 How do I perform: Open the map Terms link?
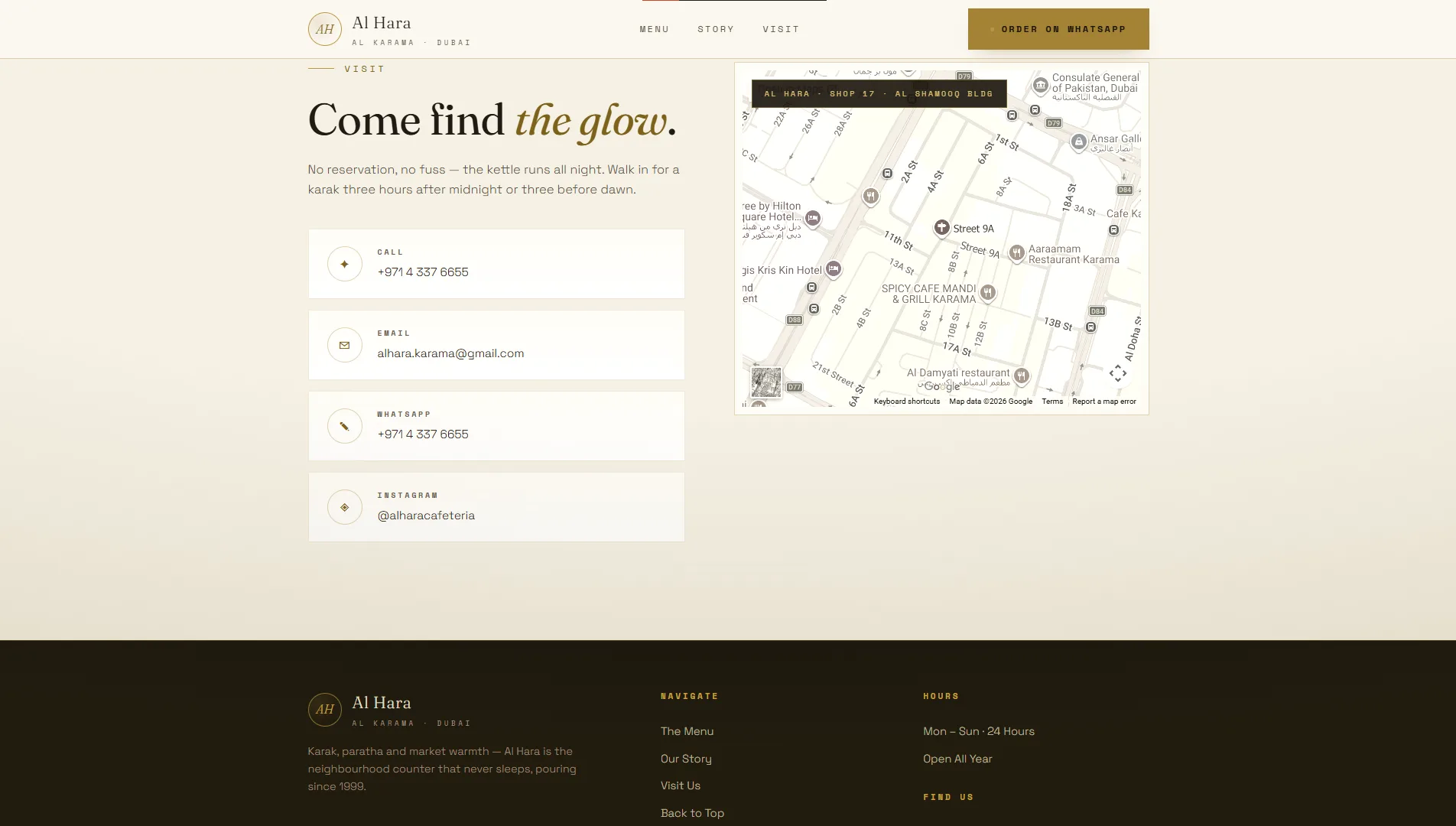(x=1052, y=402)
